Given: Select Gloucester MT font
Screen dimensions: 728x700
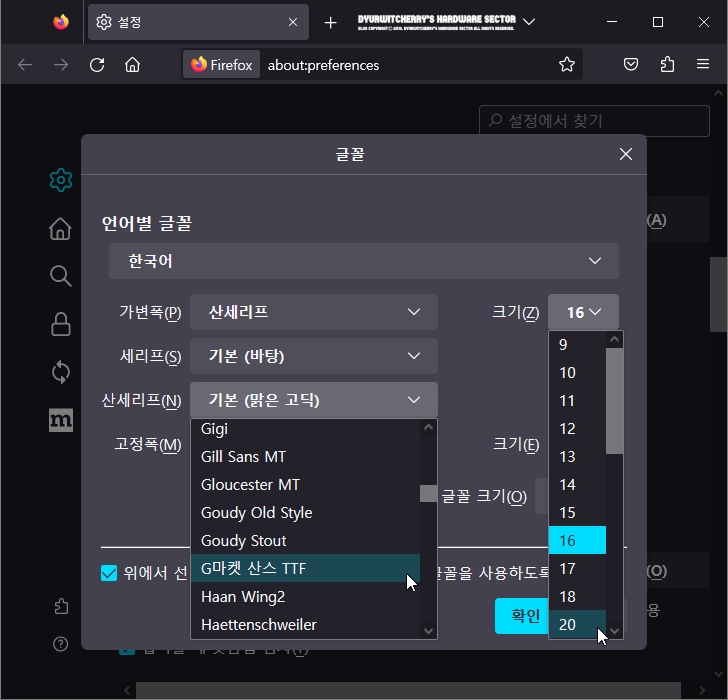Looking at the screenshot, I should coord(306,484).
